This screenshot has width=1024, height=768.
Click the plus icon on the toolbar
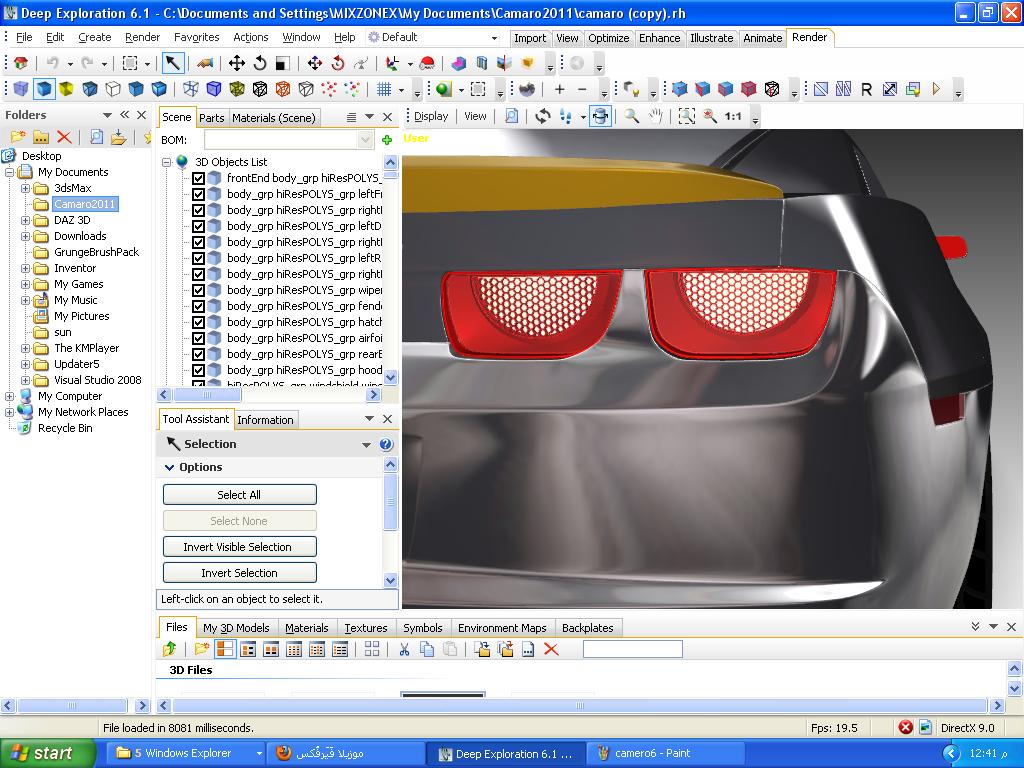click(560, 89)
